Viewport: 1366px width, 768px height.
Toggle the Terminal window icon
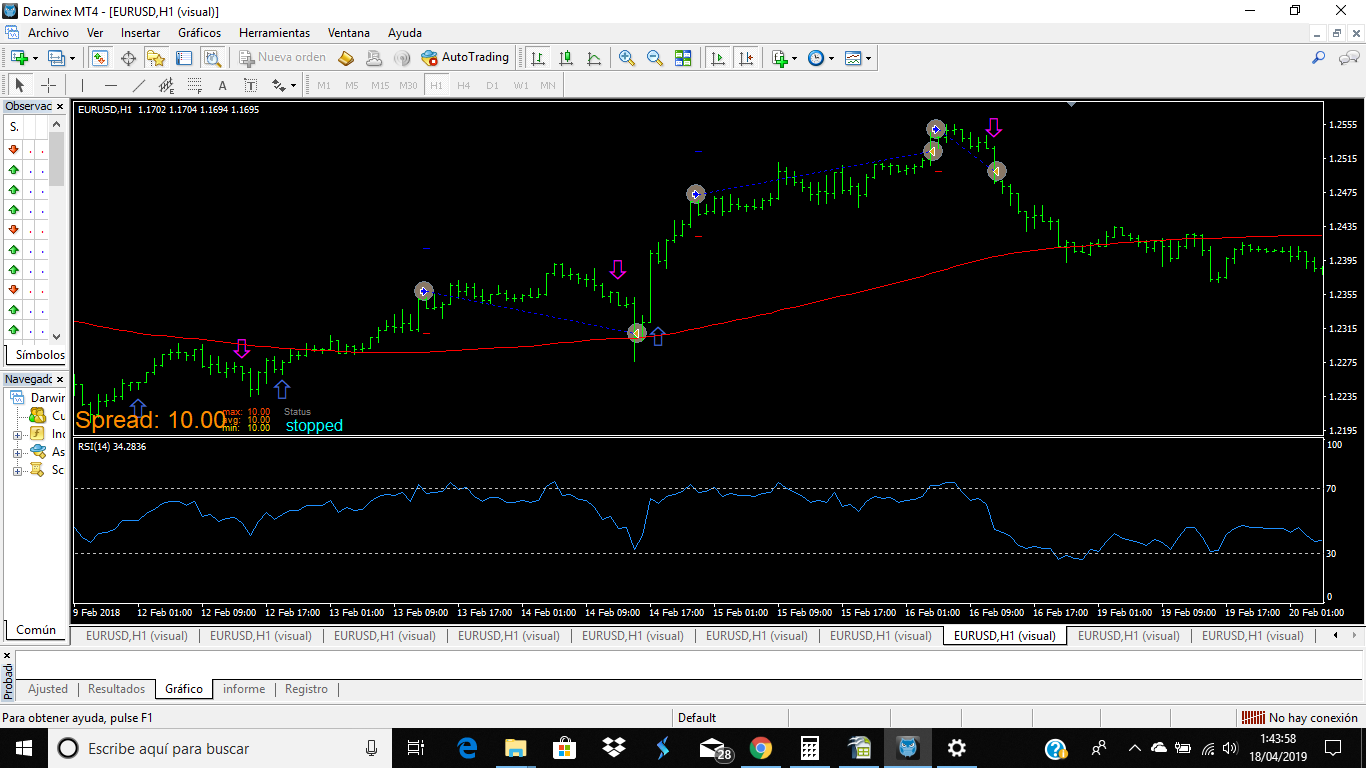tap(184, 58)
